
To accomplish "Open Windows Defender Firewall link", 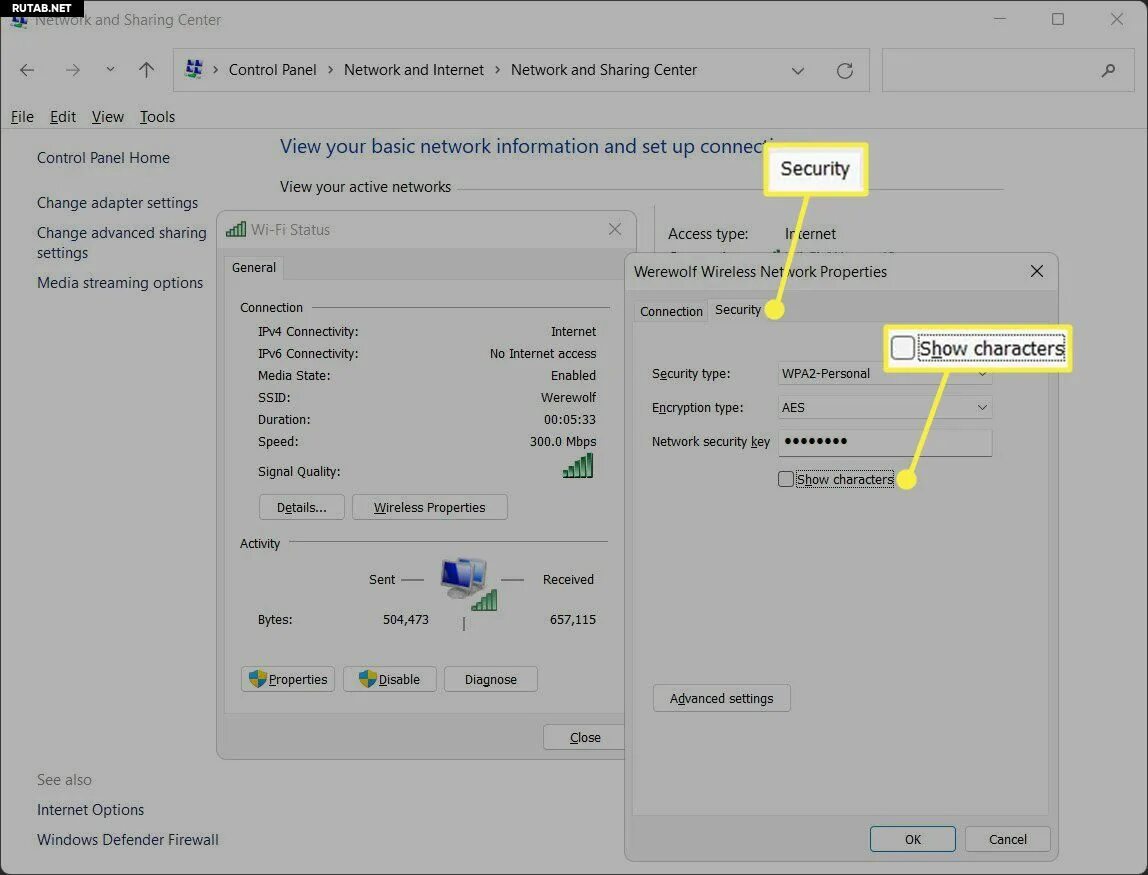I will pyautogui.click(x=127, y=840).
